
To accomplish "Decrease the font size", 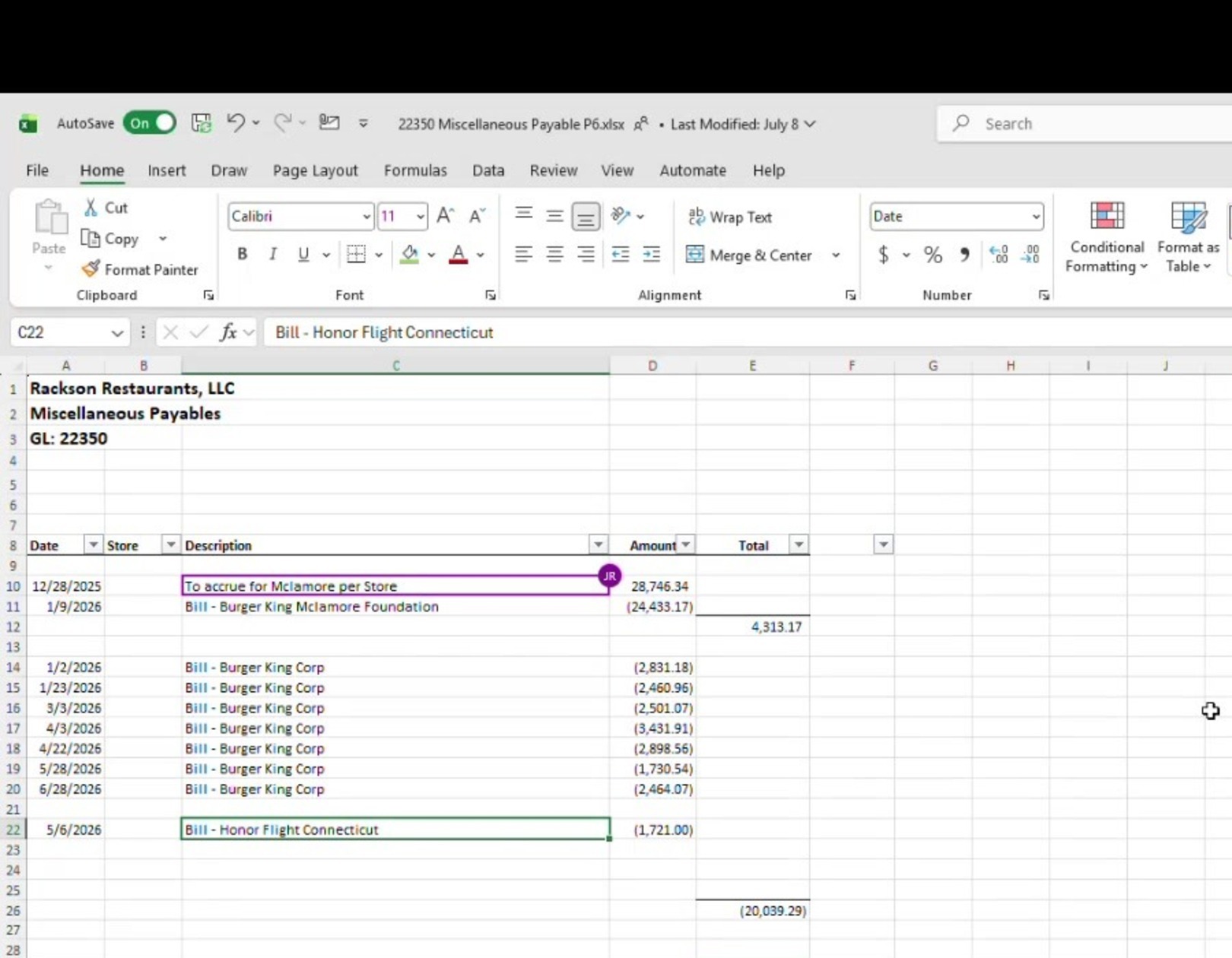I will point(477,217).
